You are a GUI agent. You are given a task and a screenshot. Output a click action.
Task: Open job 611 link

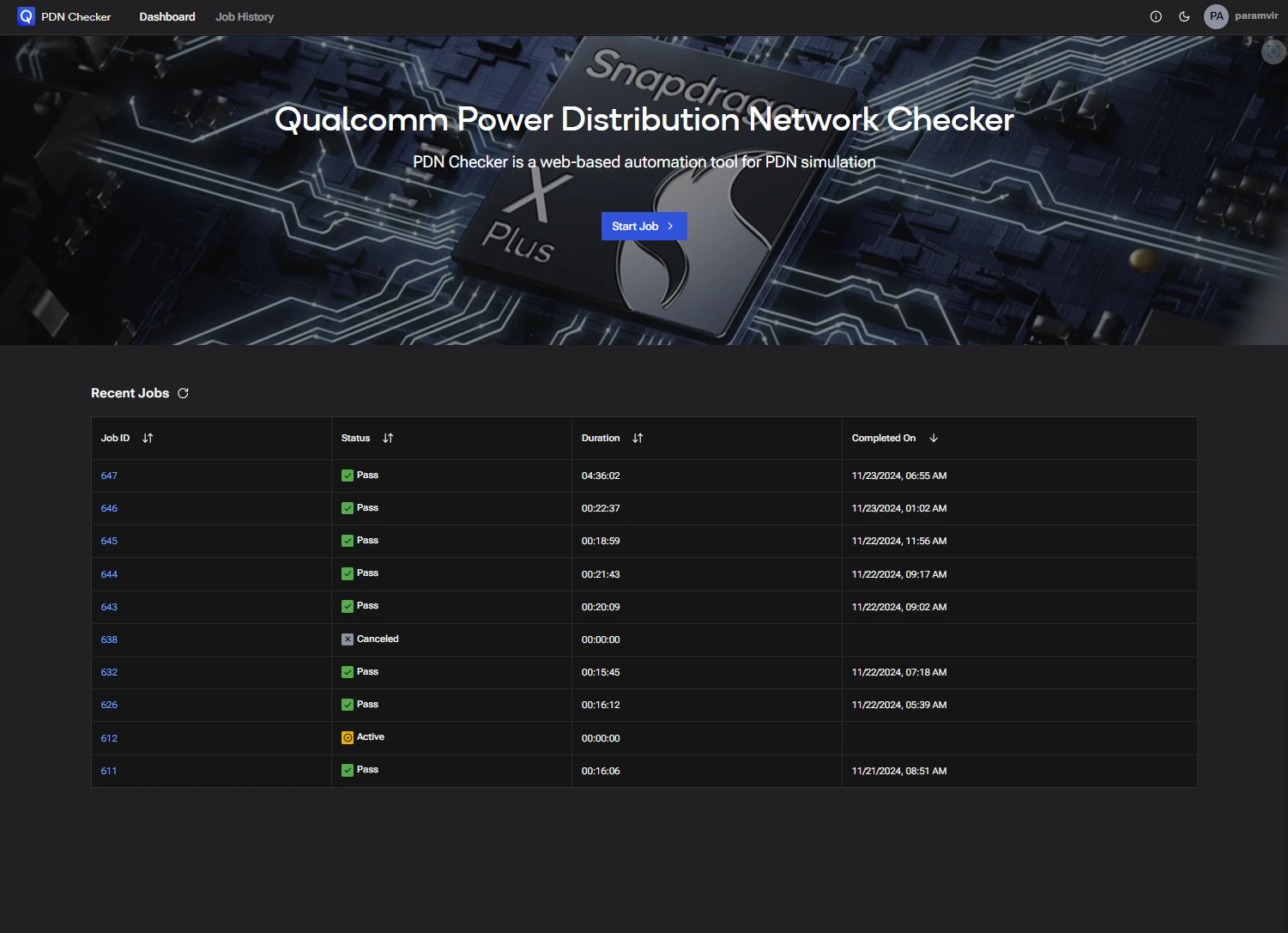[x=109, y=771]
